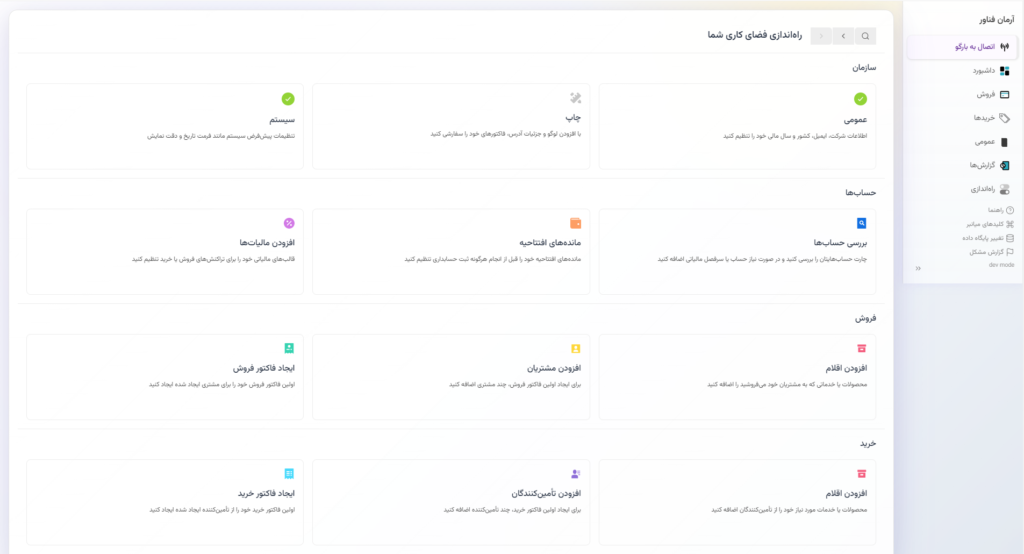Click the yellow customer icon on افزودن مشتریان
1024x554 pixels.
coord(575,348)
